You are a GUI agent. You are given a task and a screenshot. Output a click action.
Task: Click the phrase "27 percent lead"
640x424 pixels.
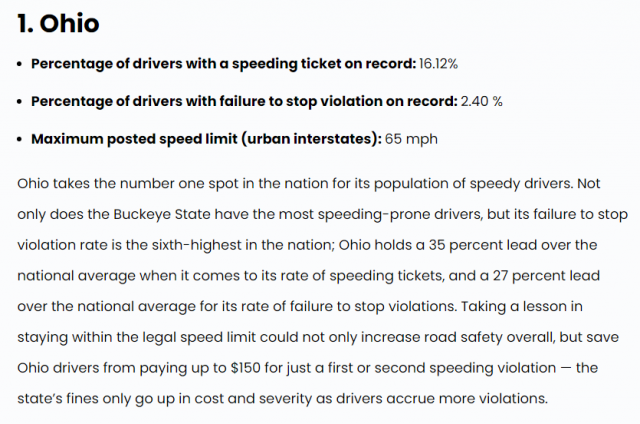click(x=546, y=276)
